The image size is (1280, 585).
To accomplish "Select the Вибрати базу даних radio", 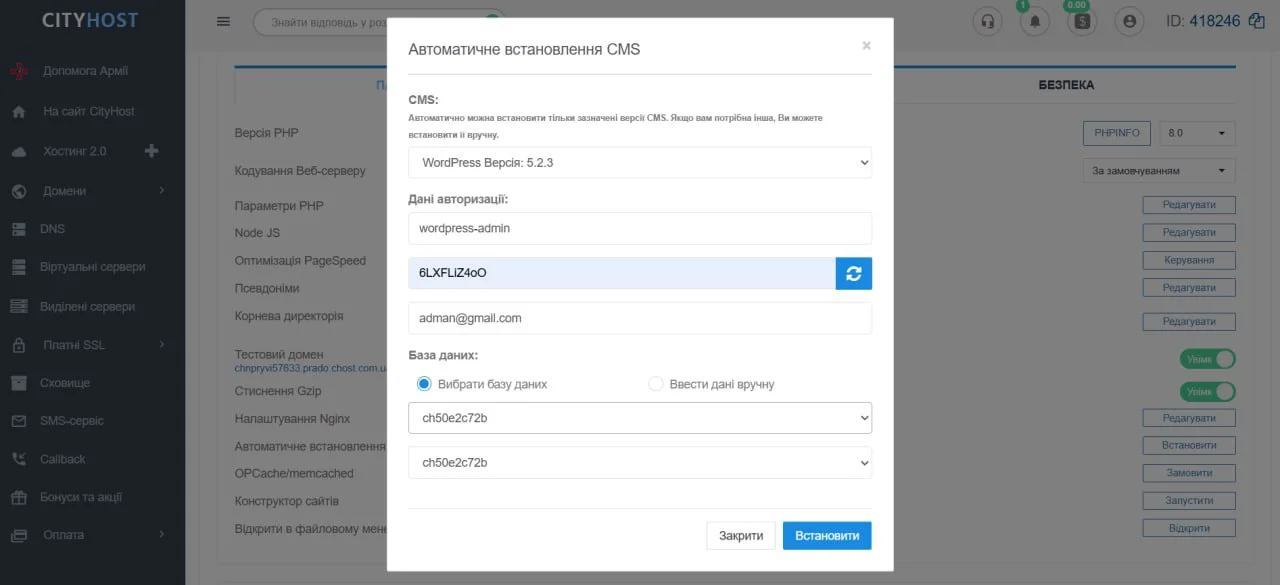I will pos(424,384).
